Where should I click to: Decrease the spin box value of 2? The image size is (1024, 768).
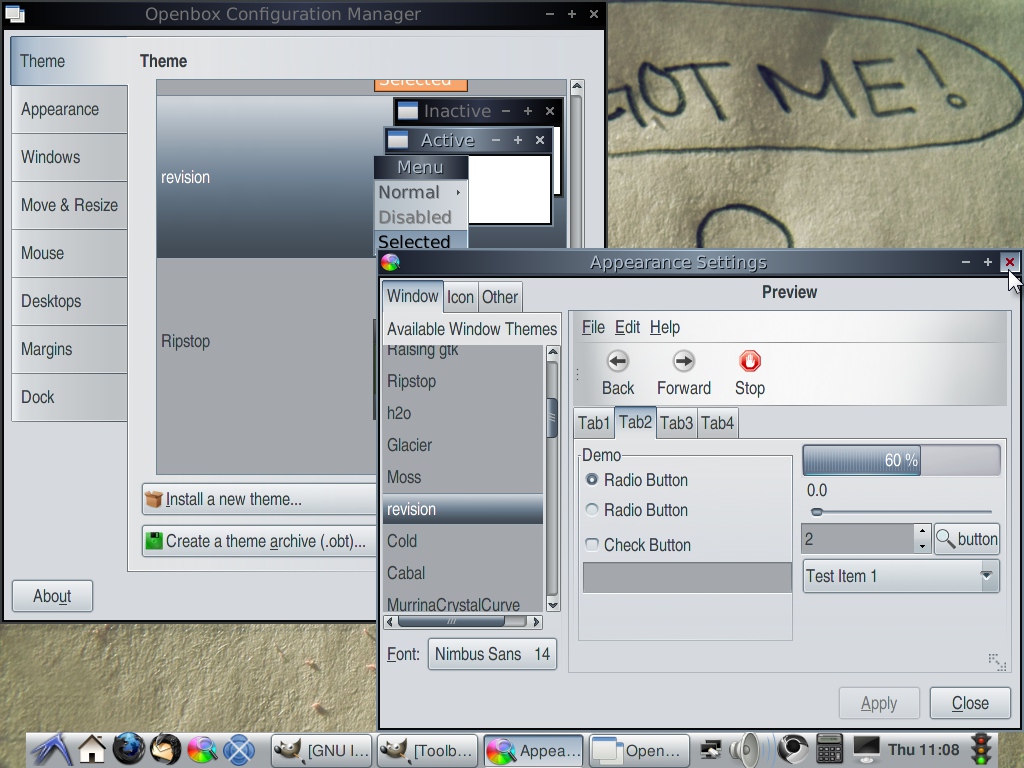(x=922, y=547)
